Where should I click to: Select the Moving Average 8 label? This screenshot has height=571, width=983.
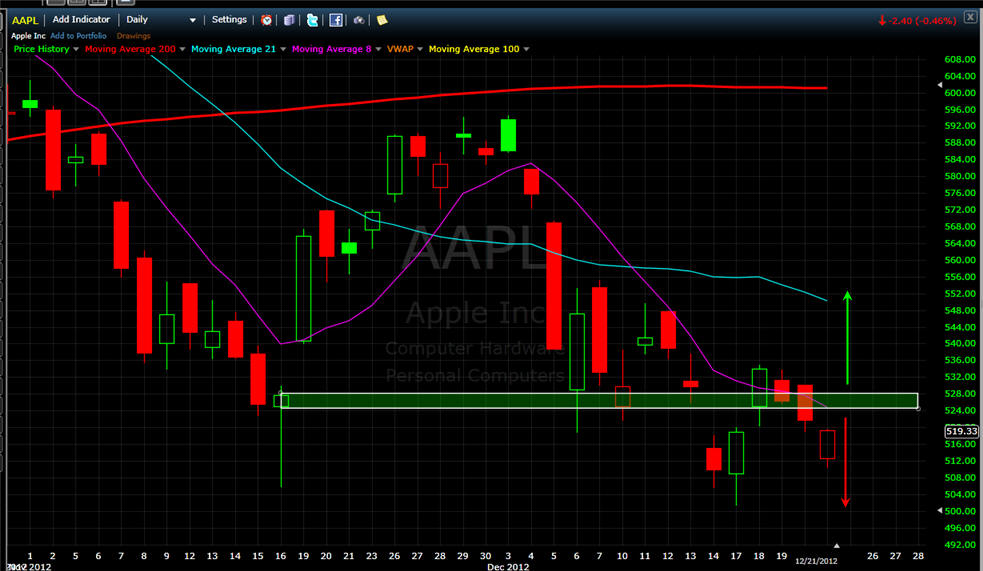332,49
